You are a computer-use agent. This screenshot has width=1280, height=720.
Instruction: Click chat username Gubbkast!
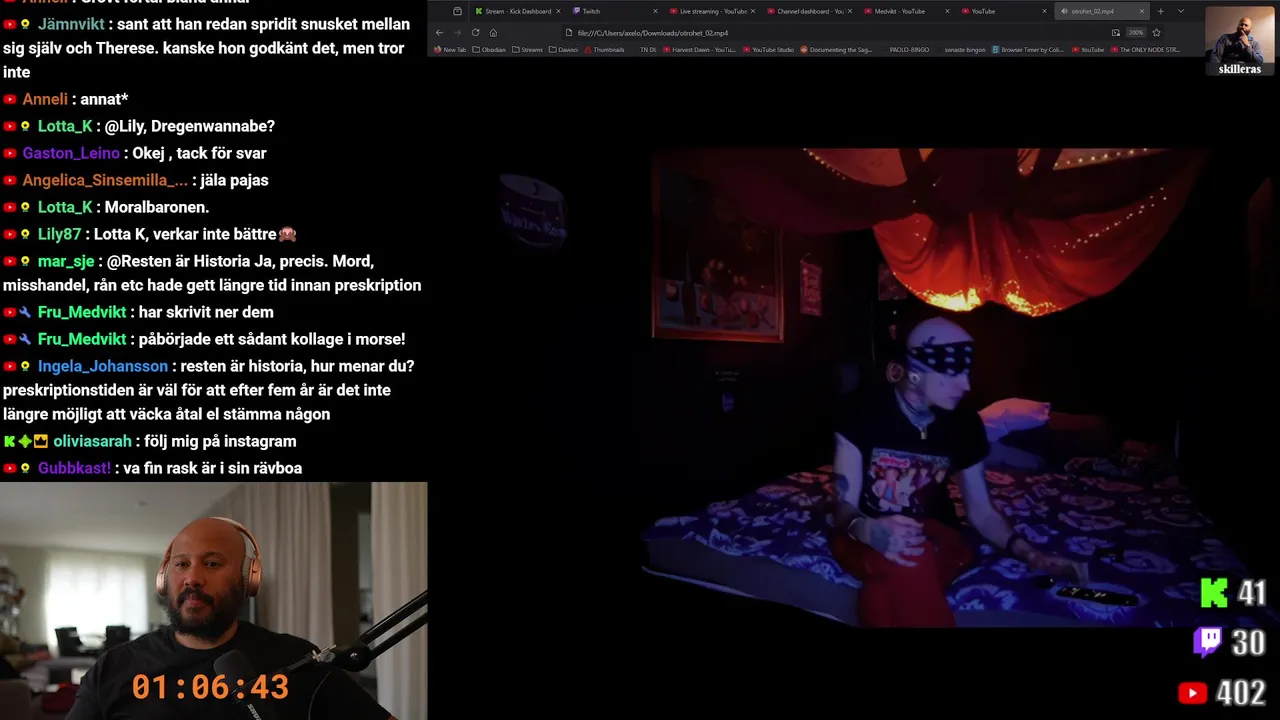click(x=74, y=468)
